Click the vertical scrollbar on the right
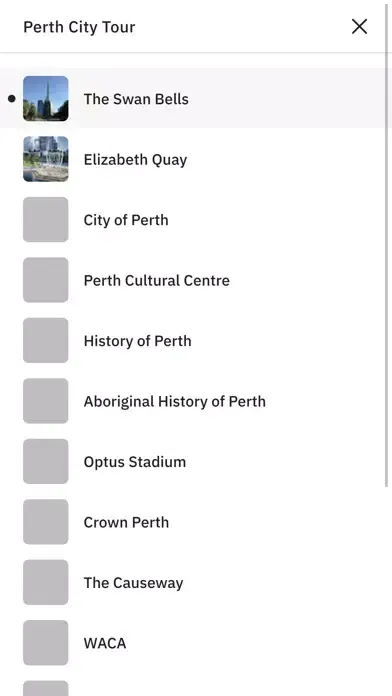The height and width of the screenshot is (696, 392). [386, 244]
